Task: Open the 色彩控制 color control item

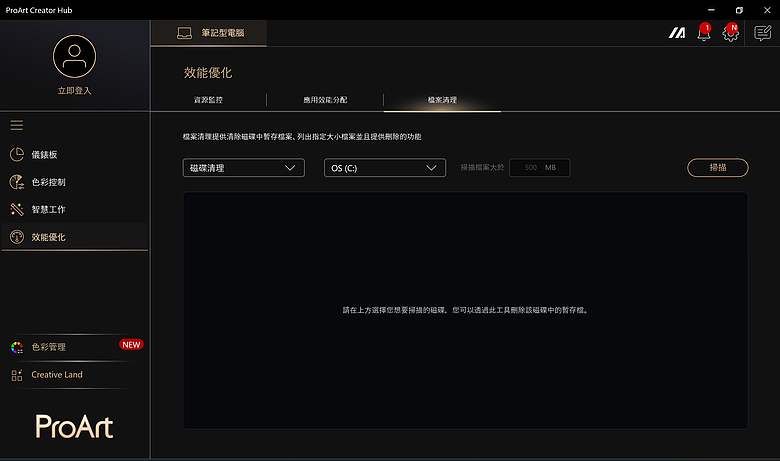Action: point(75,182)
